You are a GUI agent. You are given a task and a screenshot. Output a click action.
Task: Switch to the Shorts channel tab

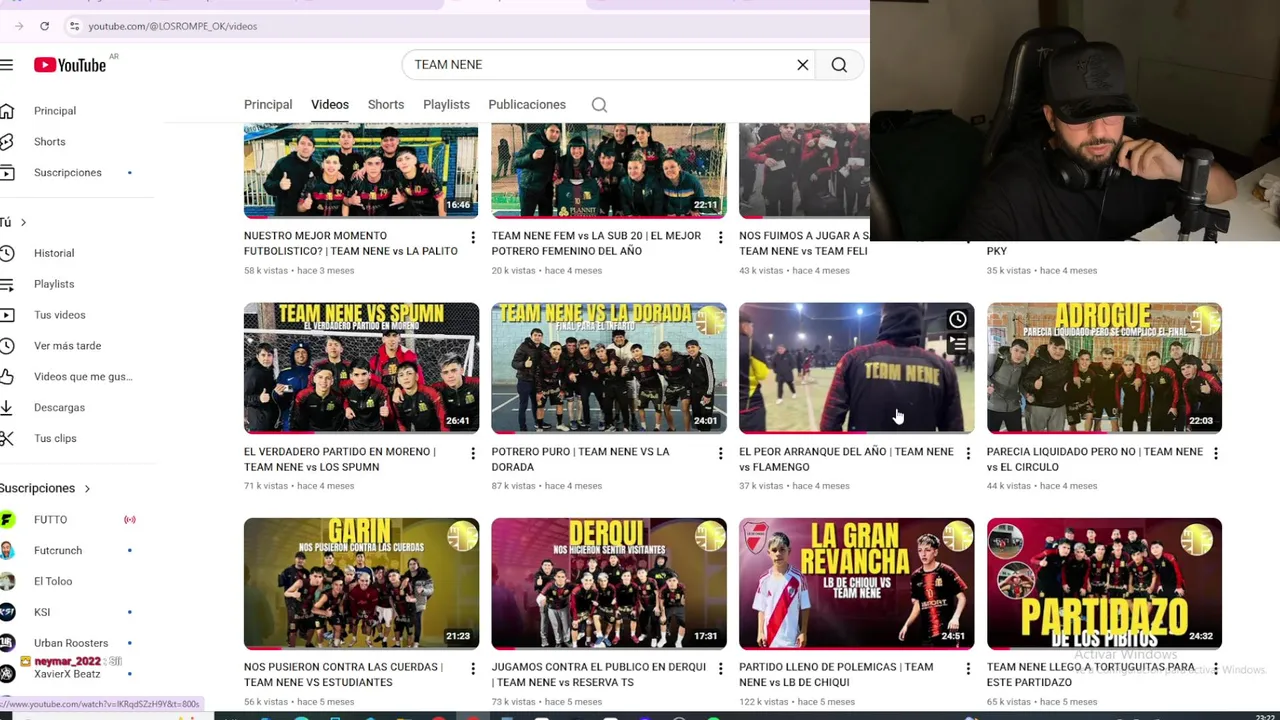tap(386, 105)
